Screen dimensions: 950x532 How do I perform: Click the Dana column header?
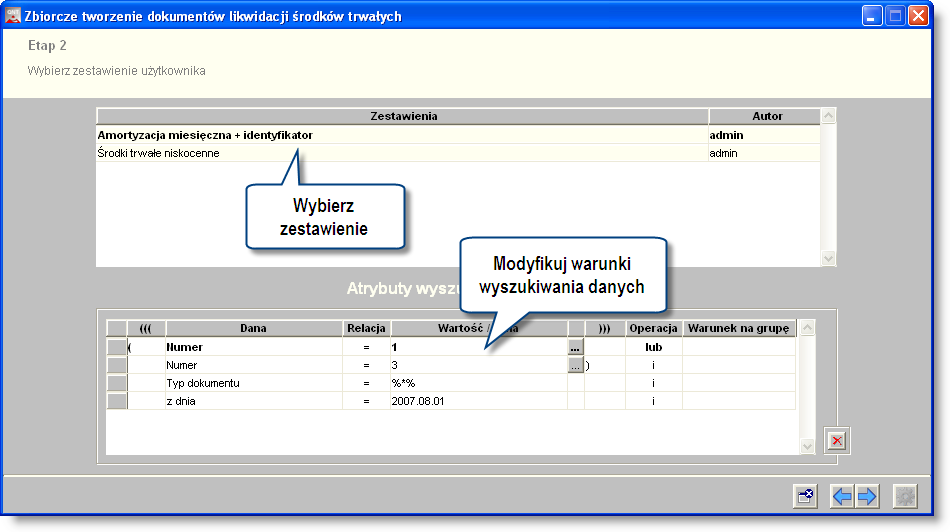click(253, 328)
